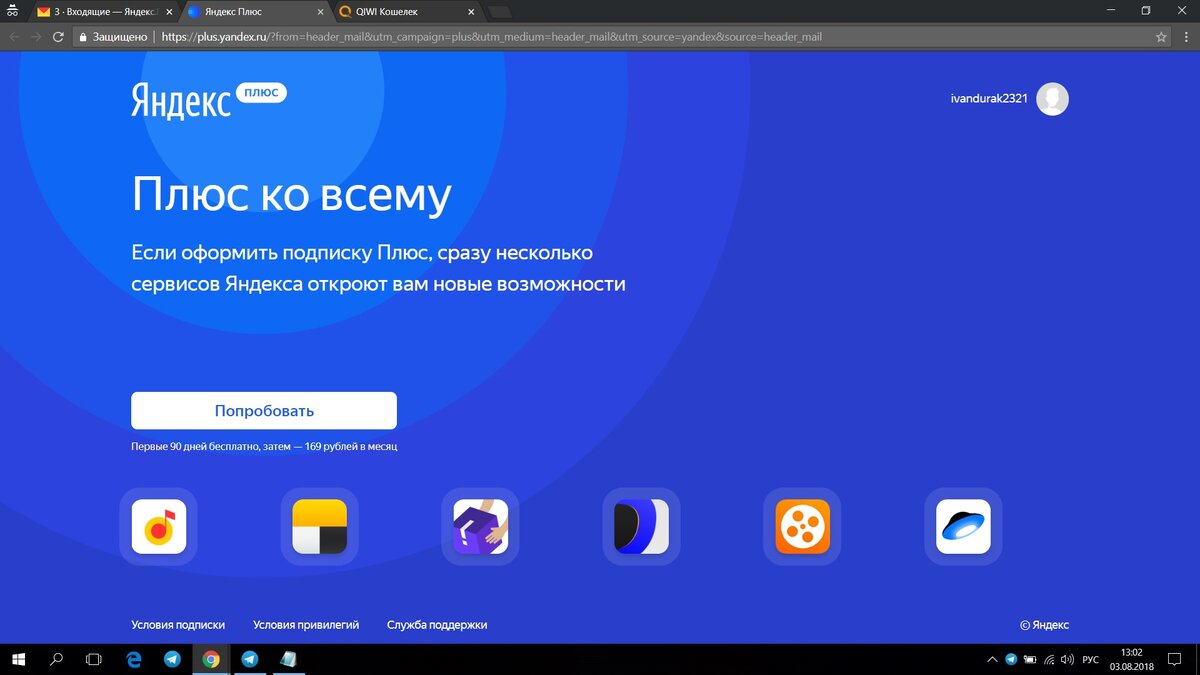
Task: Click the ivandurak2321 profile avatar
Action: click(x=1052, y=99)
